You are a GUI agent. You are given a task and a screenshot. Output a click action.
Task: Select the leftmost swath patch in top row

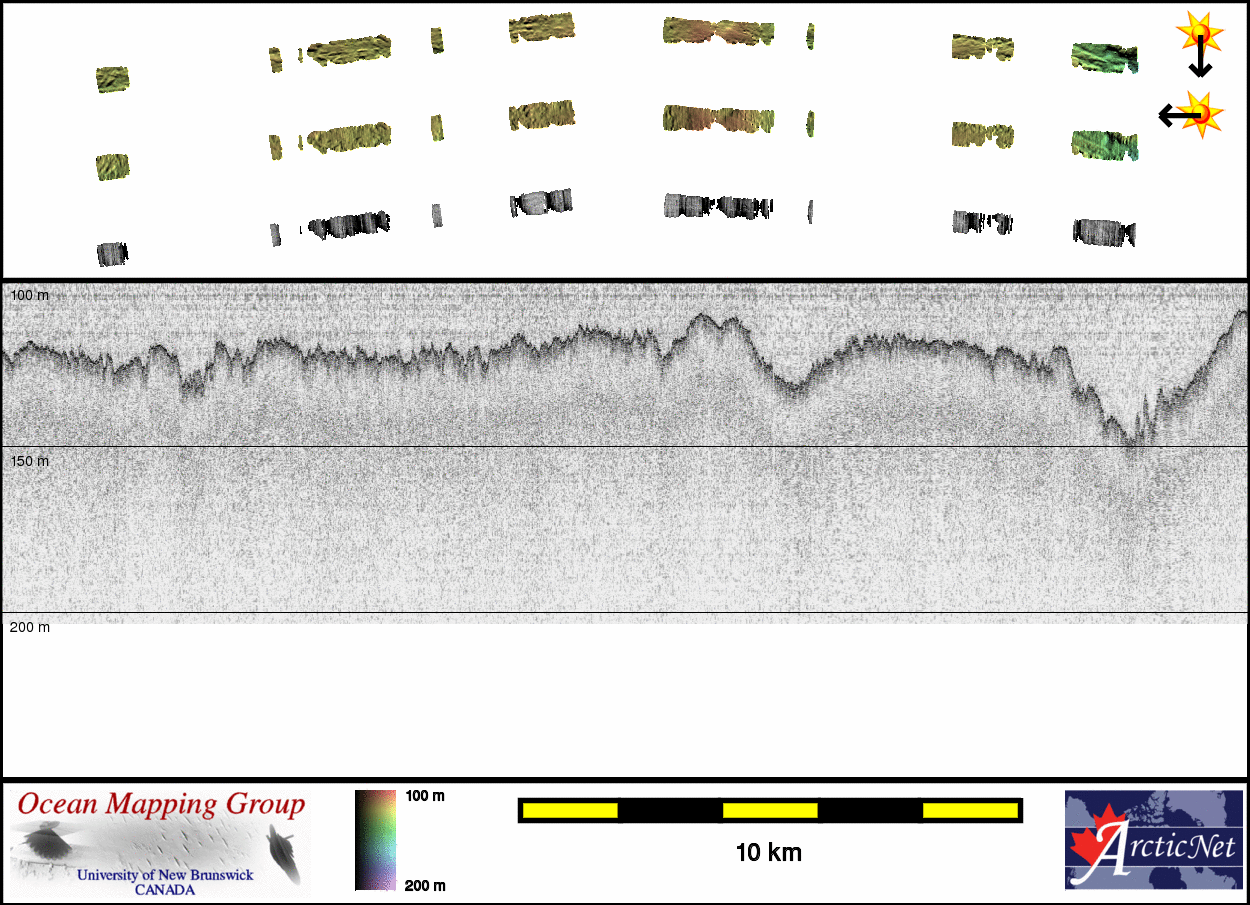click(x=112, y=79)
